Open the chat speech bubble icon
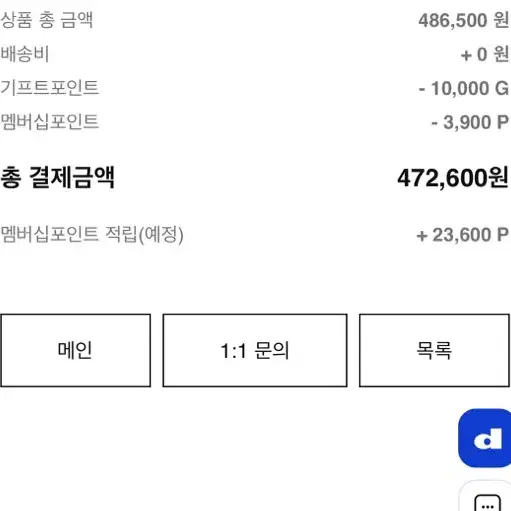 point(487,503)
